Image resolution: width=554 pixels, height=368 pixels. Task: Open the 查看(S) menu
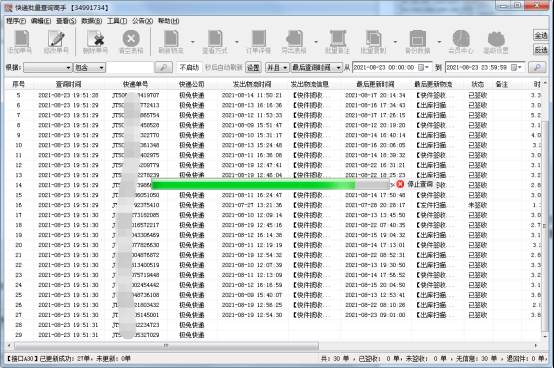66,21
